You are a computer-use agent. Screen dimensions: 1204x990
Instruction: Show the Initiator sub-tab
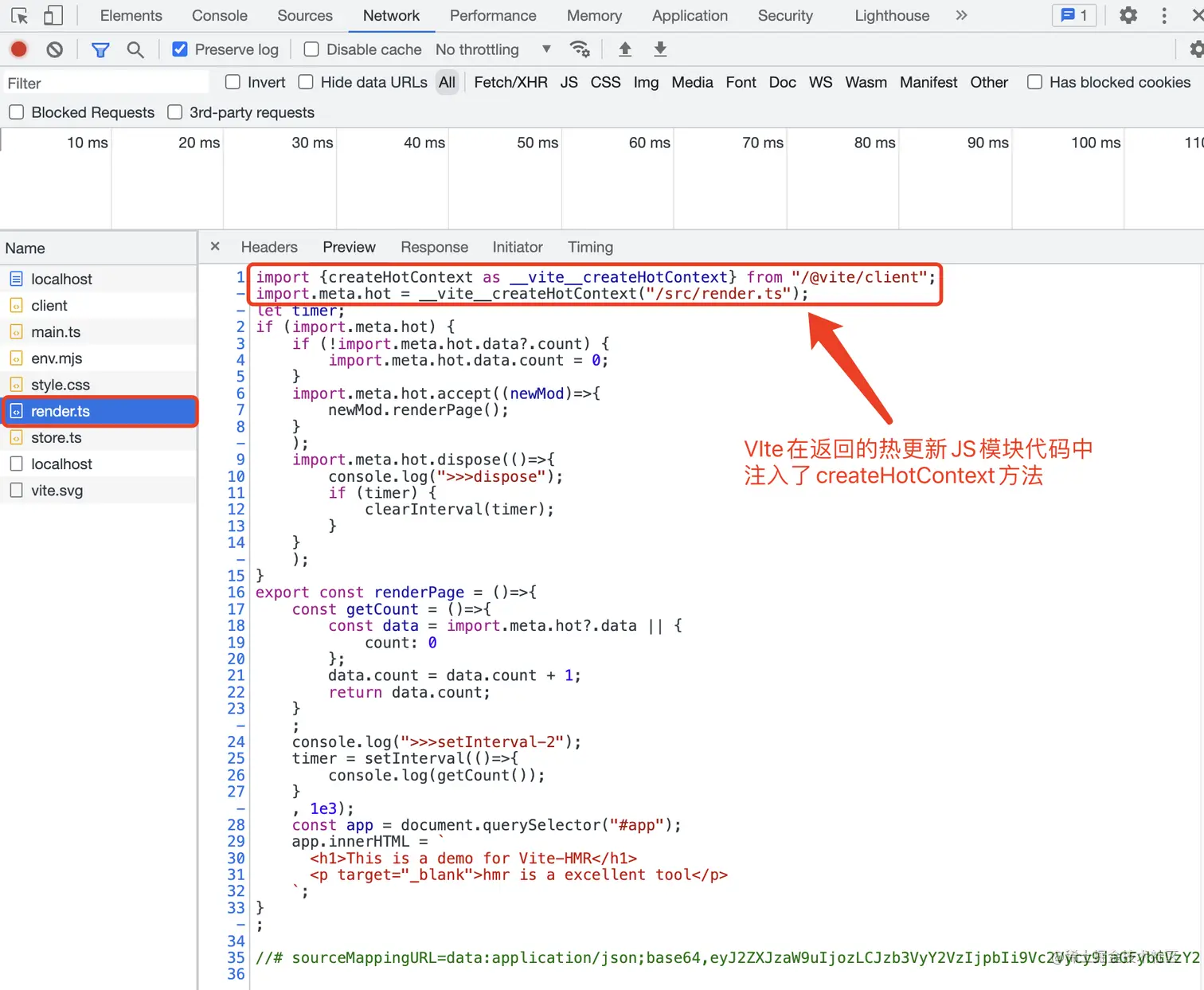pyautogui.click(x=518, y=247)
